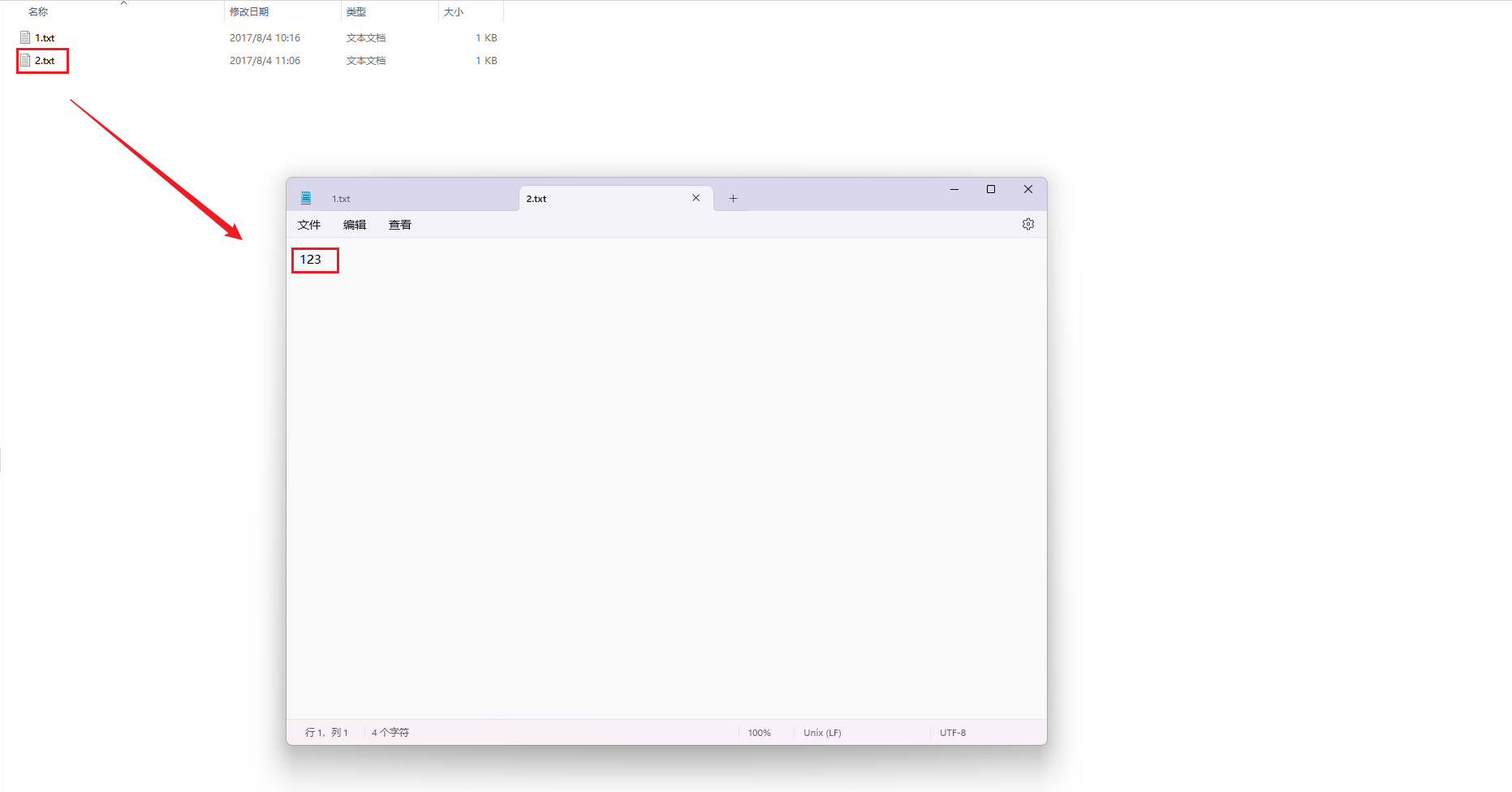Sort files by 修改日期 column header
The height and width of the screenshot is (792, 1512).
coord(248,12)
